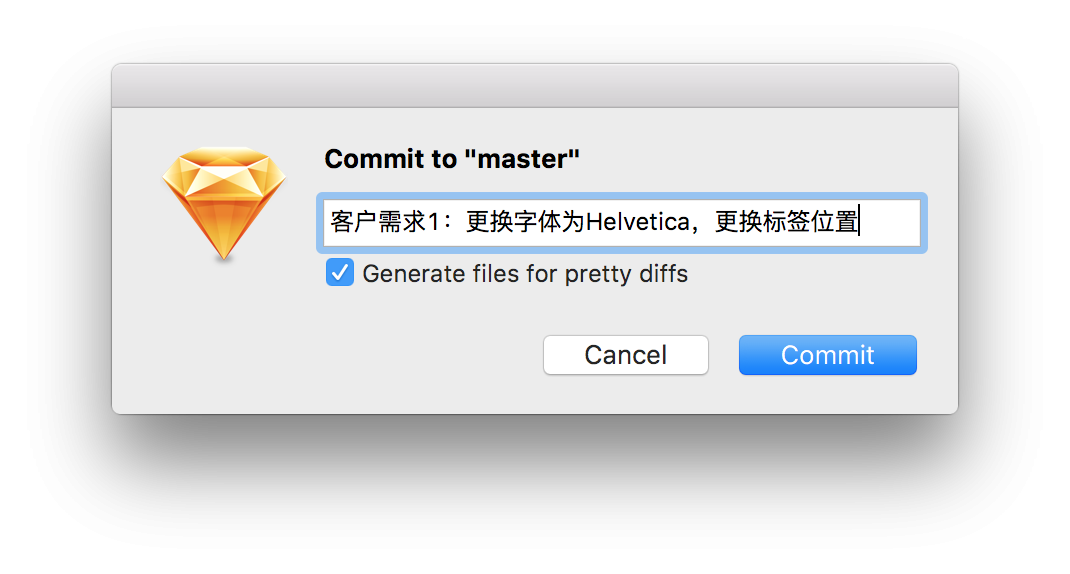This screenshot has height=574, width=1070.
Task: Click the Sketch diamond app icon
Action: click(224, 203)
